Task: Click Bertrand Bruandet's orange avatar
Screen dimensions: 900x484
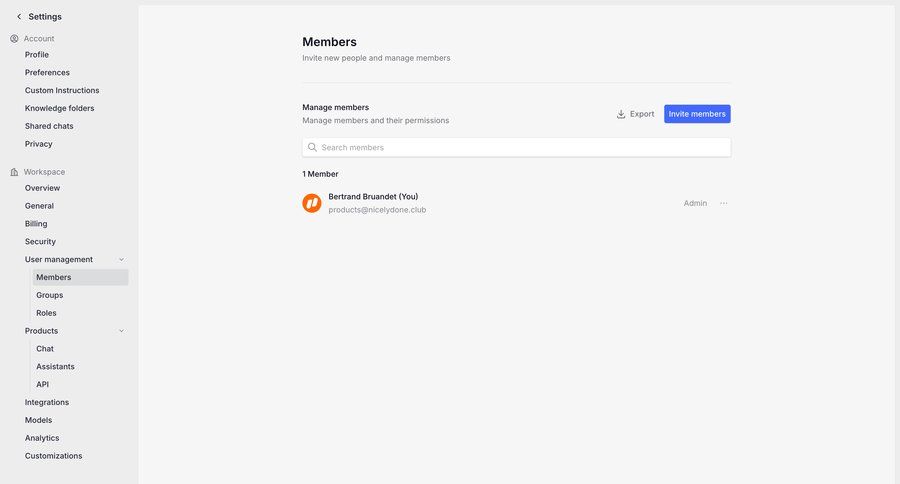Action: pyautogui.click(x=312, y=203)
